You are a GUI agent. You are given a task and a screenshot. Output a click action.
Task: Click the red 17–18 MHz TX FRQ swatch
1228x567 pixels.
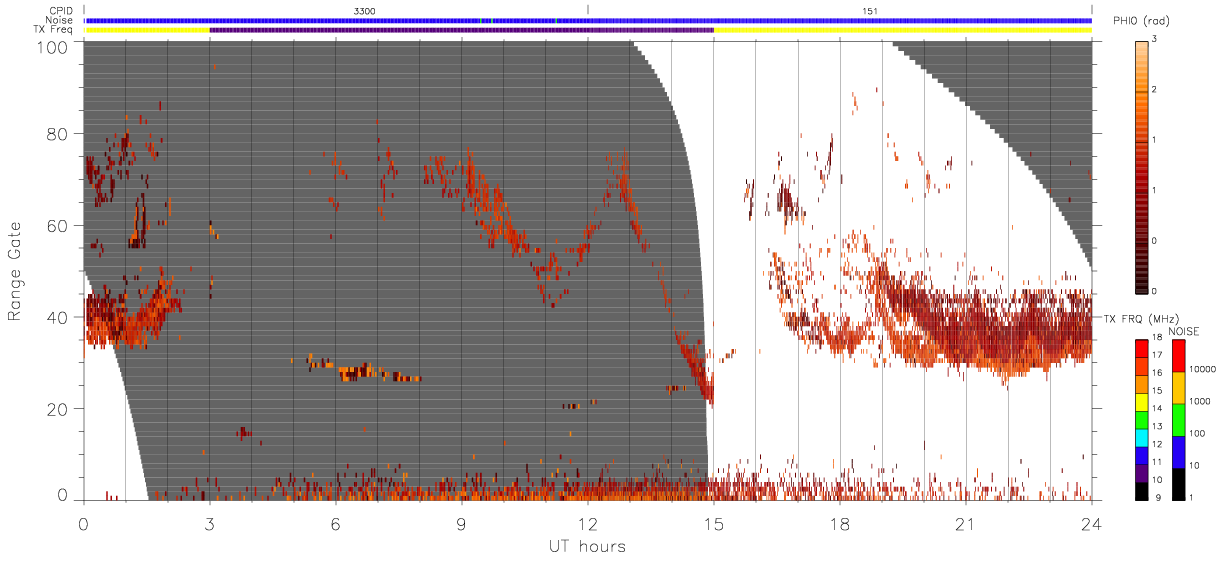1141,348
